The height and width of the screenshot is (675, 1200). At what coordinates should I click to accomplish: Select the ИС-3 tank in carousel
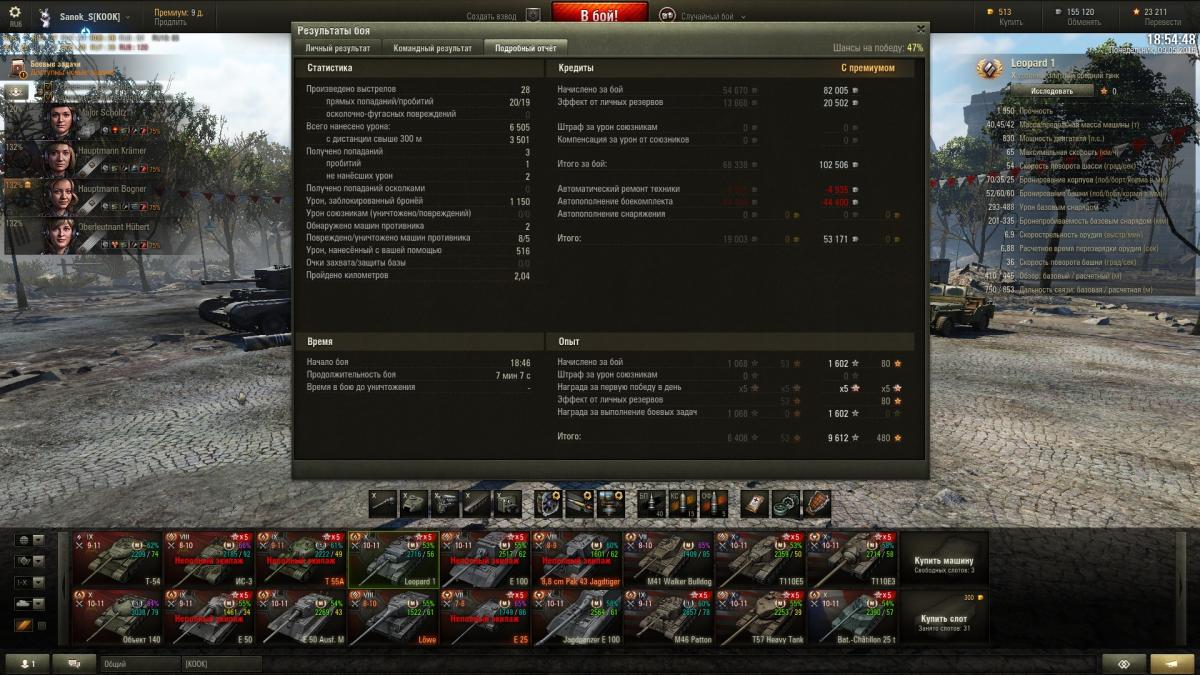pos(209,559)
